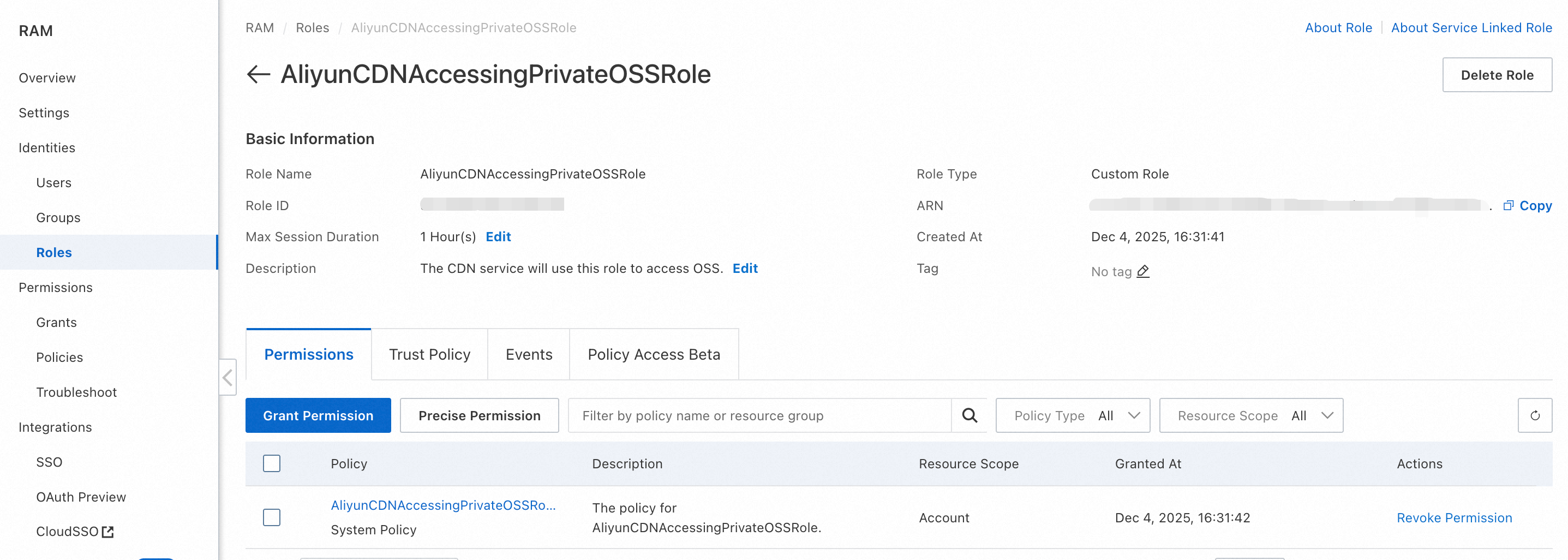
Task: Focus the policy name filter field
Action: pos(759,416)
